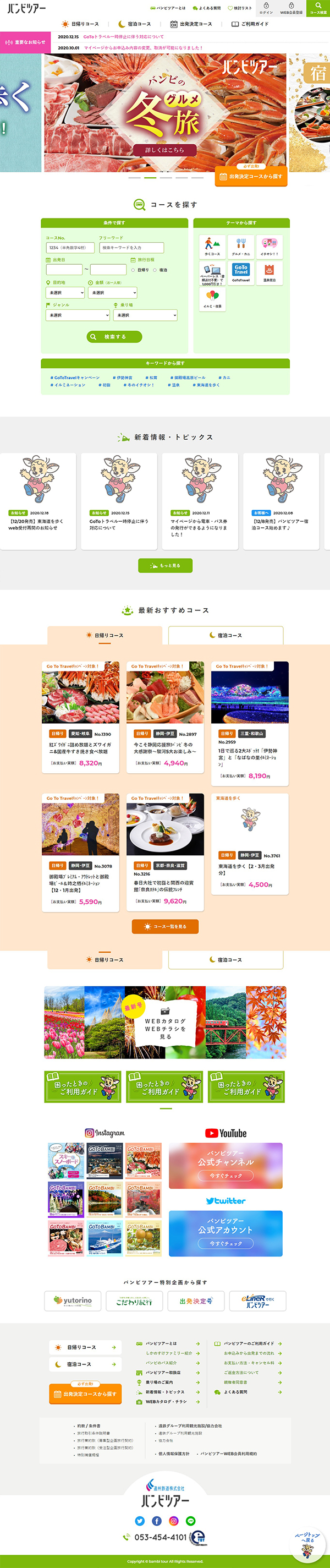Click the 検索する search button
Screen dimensions: 330x1568
pyautogui.click(x=114, y=337)
